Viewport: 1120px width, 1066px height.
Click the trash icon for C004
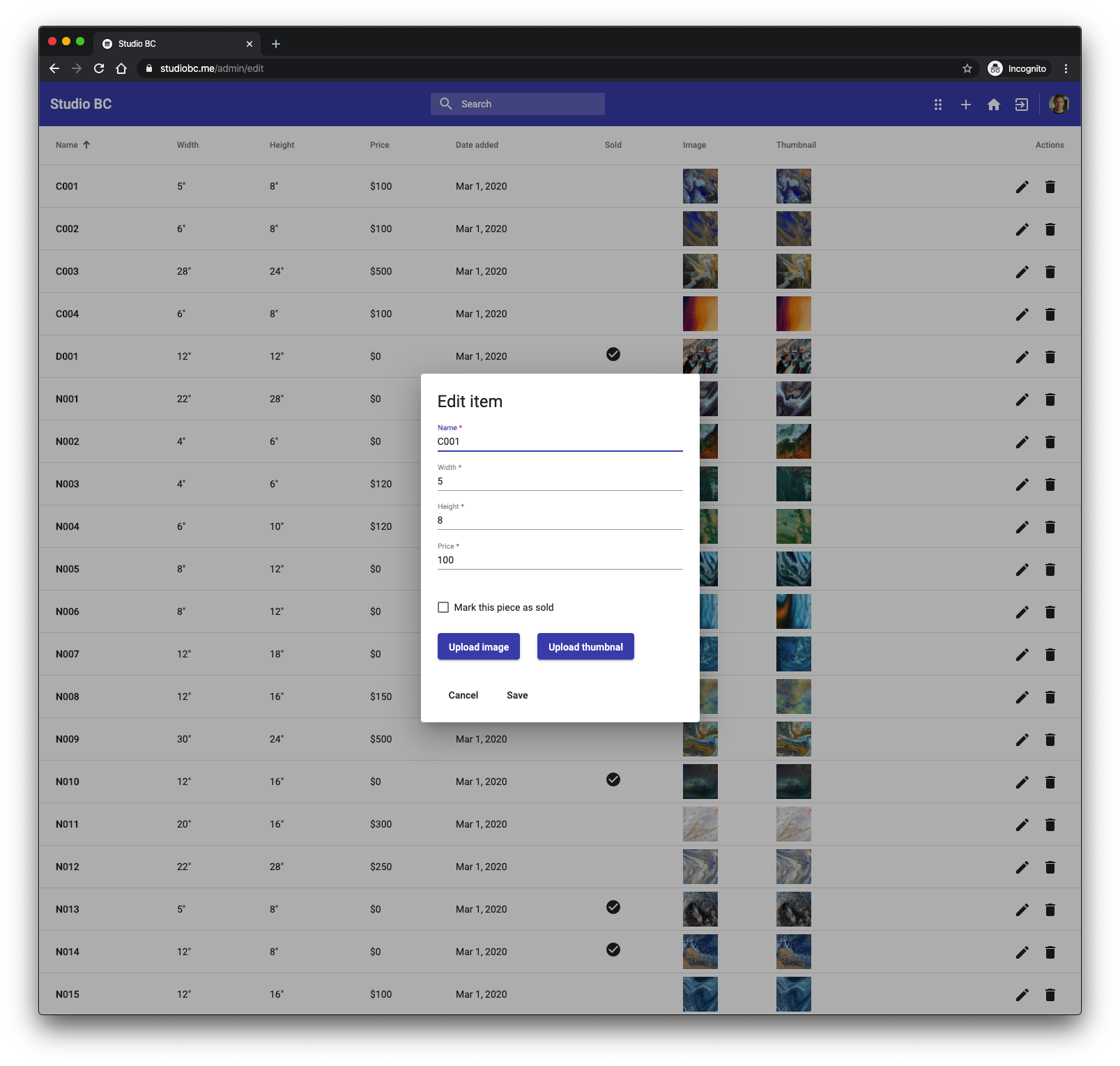[1050, 314]
